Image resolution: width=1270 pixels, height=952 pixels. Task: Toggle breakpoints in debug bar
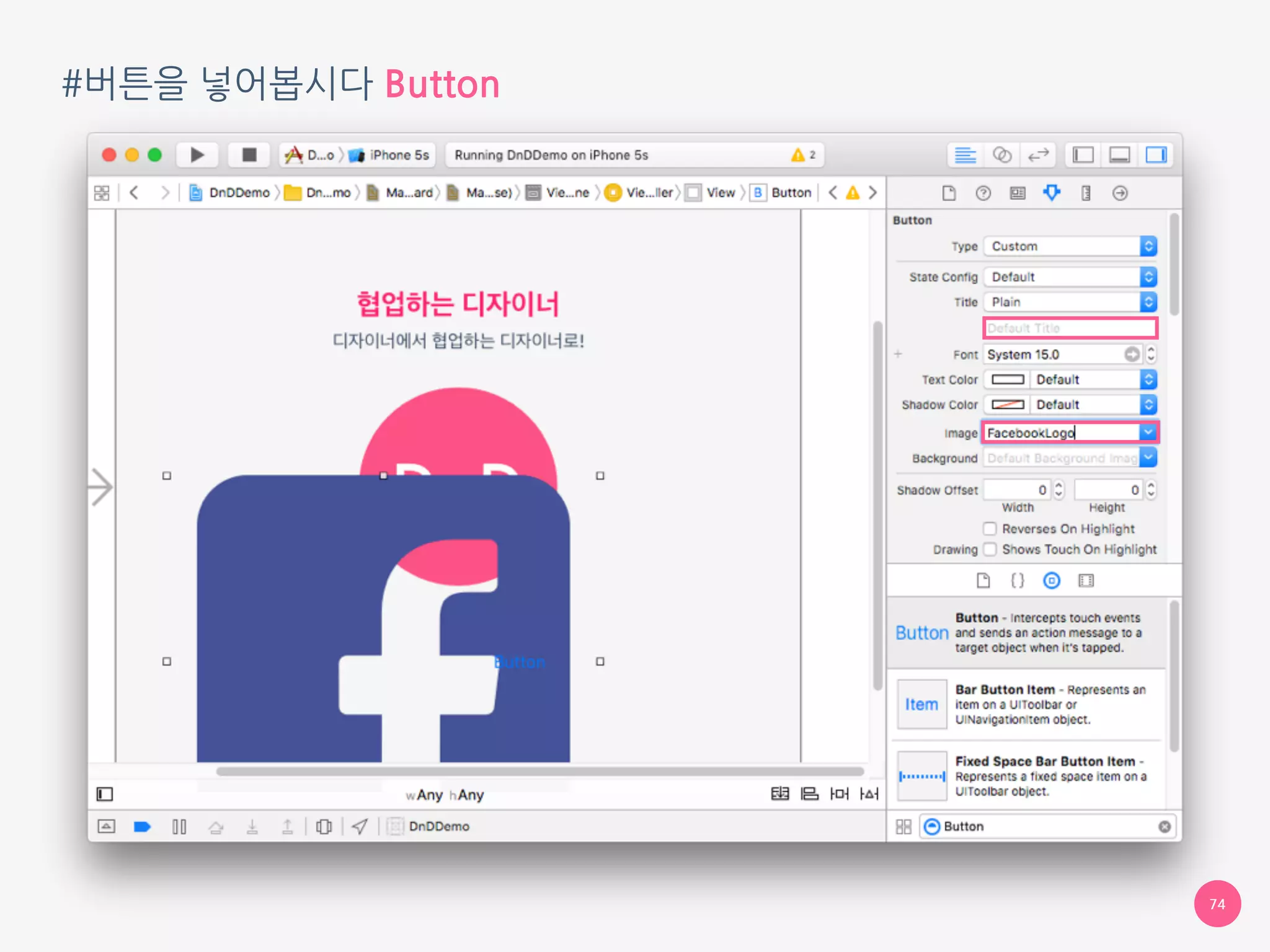click(142, 826)
